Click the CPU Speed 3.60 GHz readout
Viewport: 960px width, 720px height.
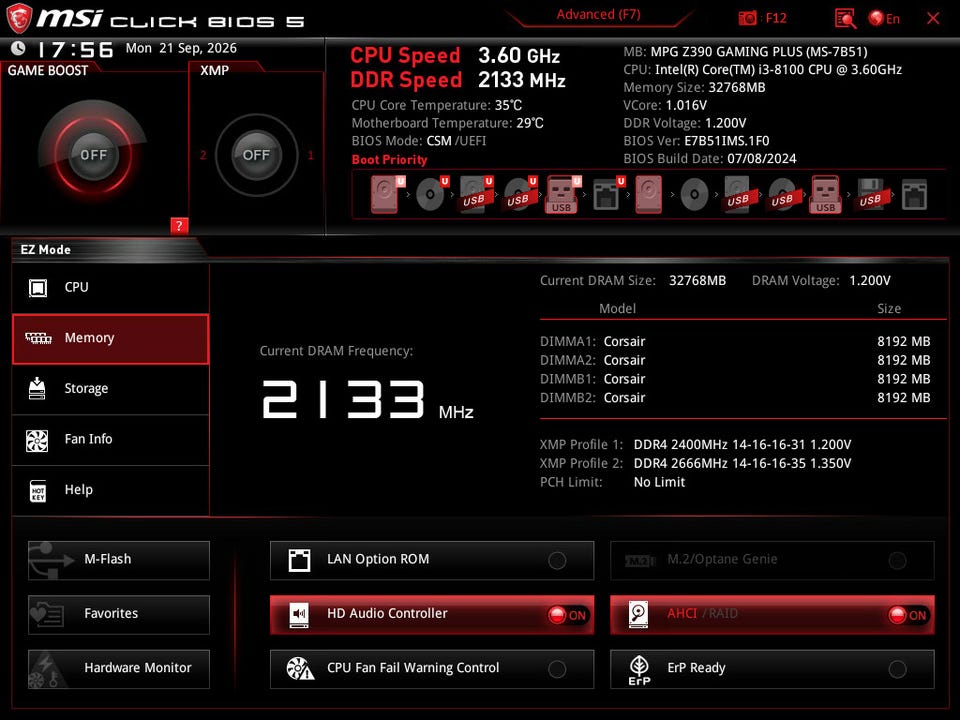(455, 56)
